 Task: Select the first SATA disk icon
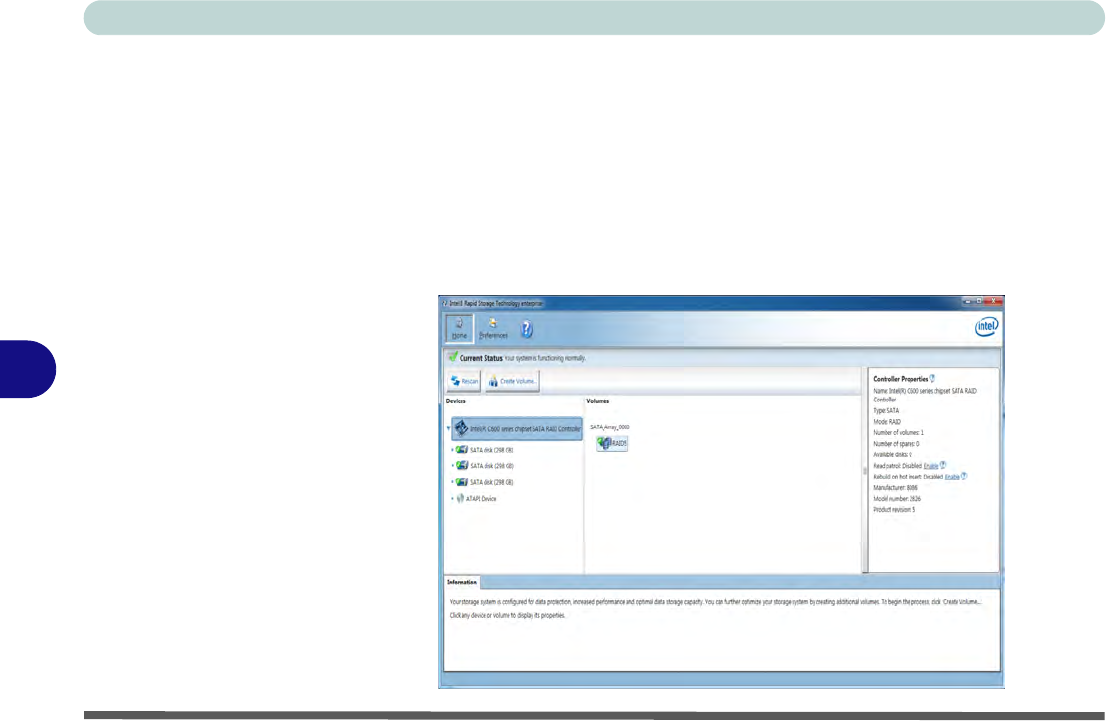(462, 450)
